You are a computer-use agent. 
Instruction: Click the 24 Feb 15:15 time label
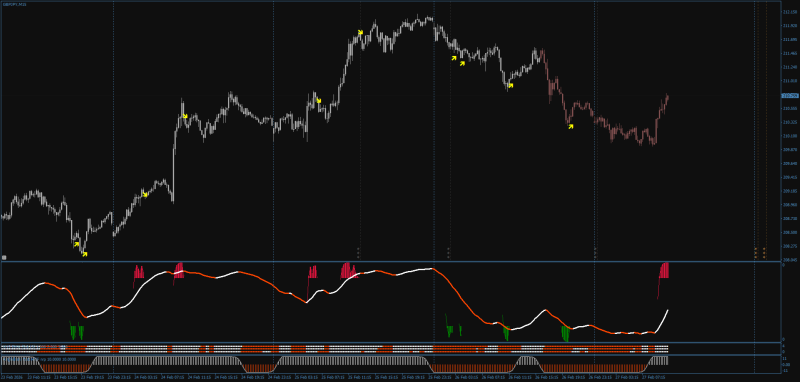[x=226, y=377]
